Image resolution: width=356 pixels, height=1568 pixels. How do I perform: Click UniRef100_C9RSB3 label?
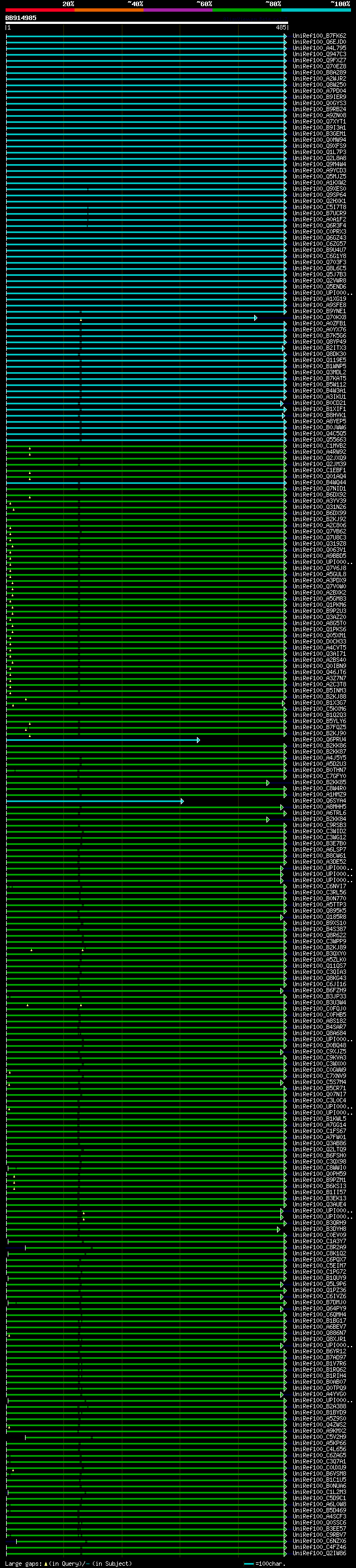319,825
